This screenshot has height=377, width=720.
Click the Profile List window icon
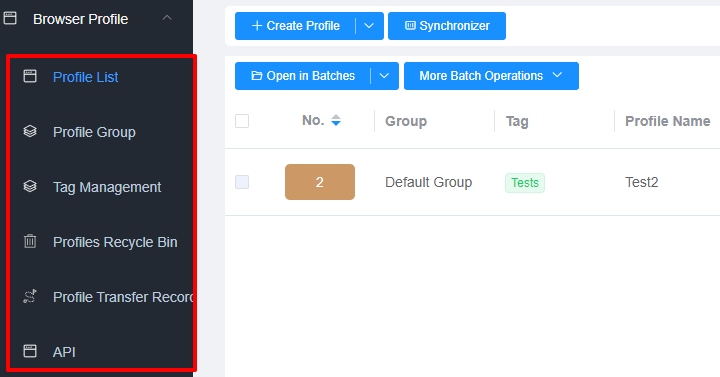(x=30, y=76)
